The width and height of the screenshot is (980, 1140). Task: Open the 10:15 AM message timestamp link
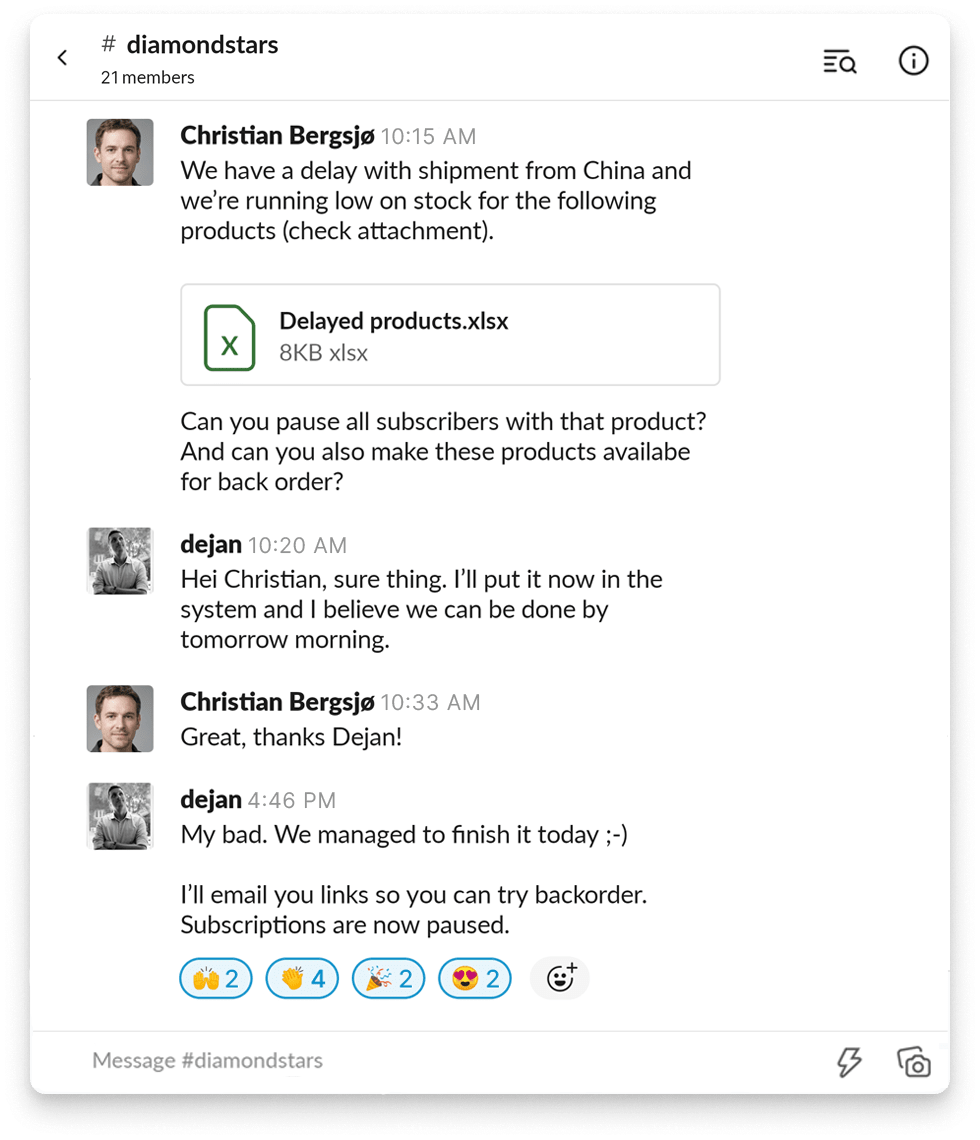click(428, 136)
